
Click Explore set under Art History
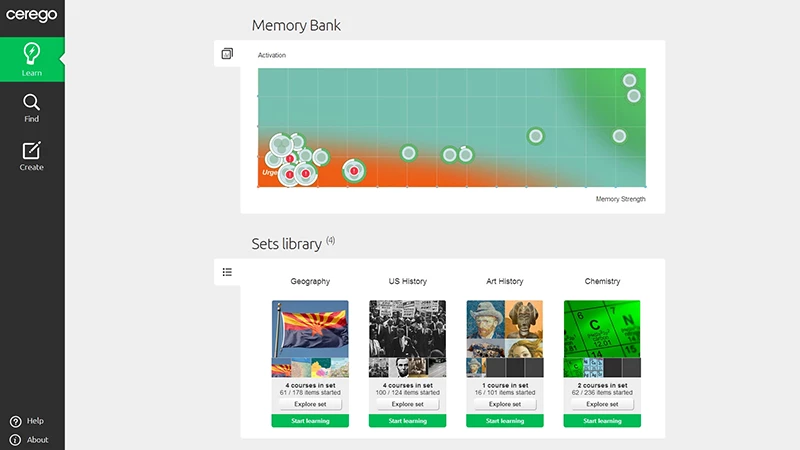pos(505,404)
